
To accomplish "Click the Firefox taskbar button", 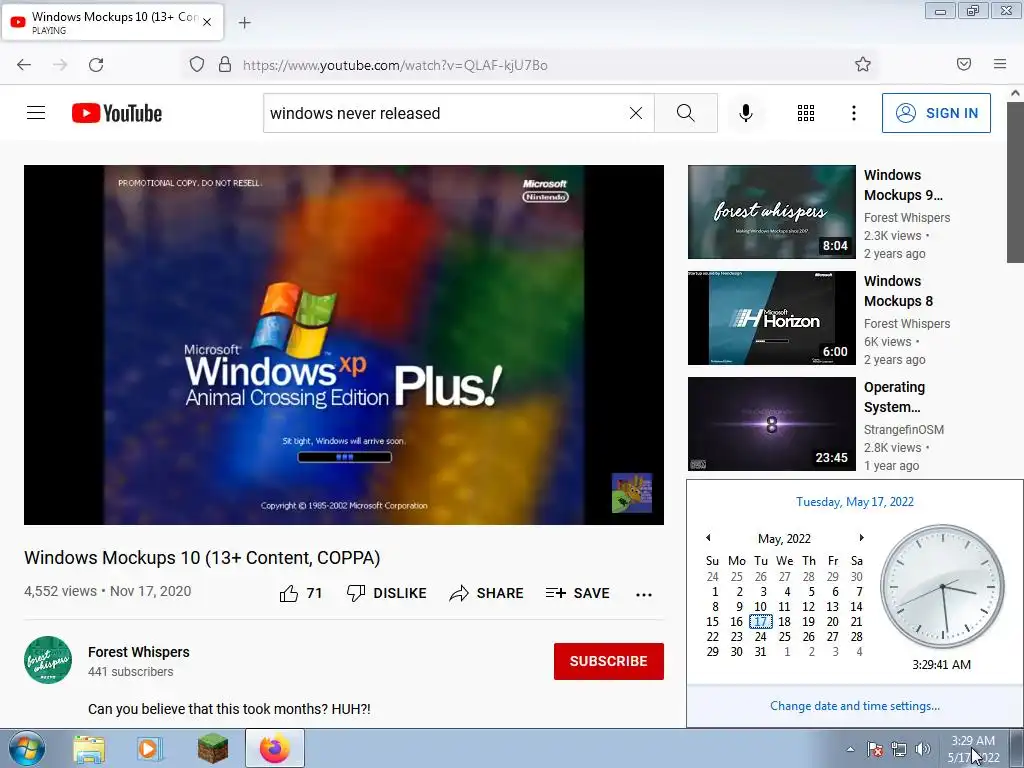I will click(x=275, y=748).
